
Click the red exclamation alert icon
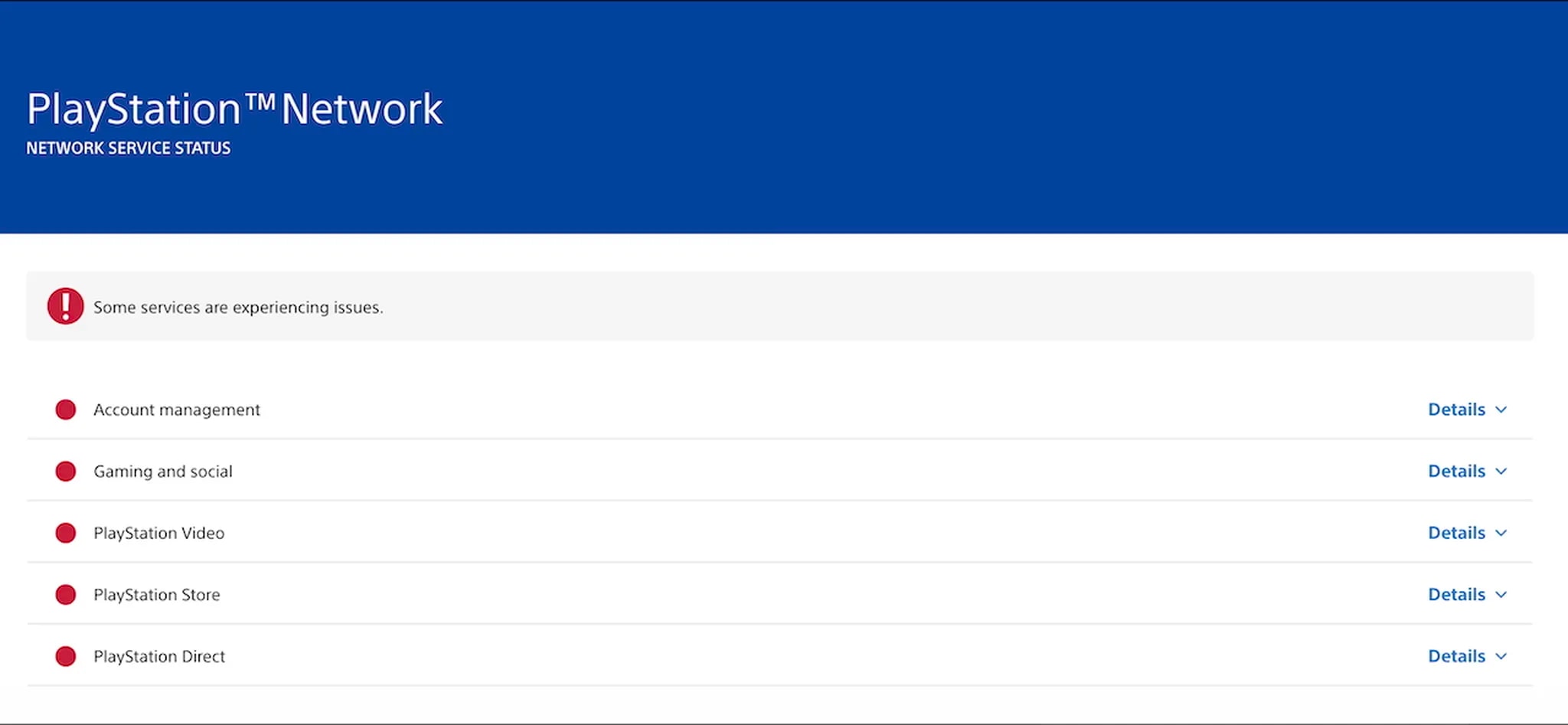click(x=65, y=306)
